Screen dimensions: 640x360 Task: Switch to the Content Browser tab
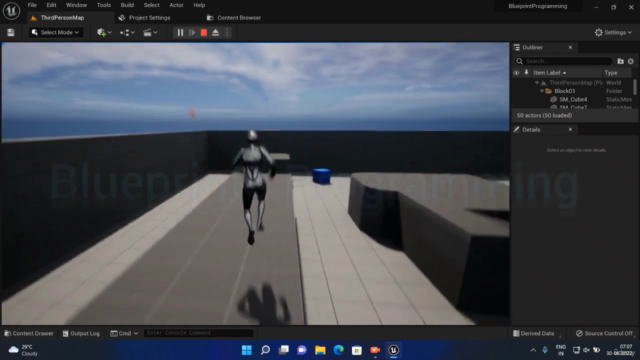pyautogui.click(x=234, y=18)
